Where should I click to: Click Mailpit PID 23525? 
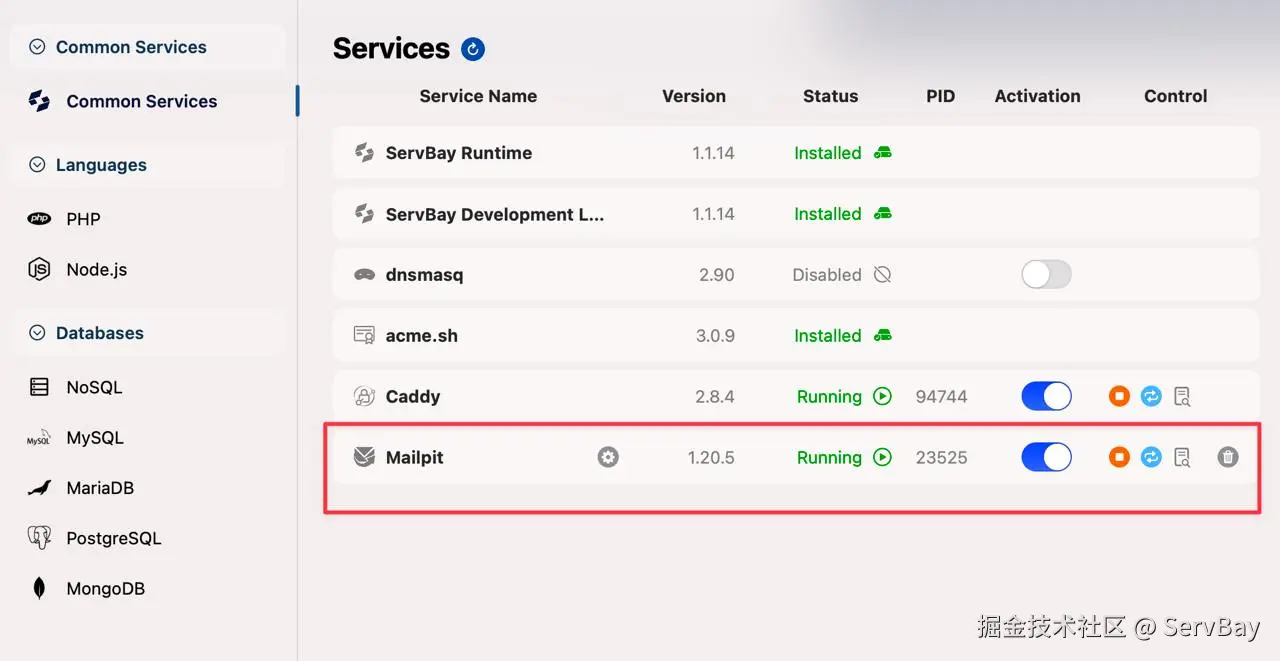(942, 457)
